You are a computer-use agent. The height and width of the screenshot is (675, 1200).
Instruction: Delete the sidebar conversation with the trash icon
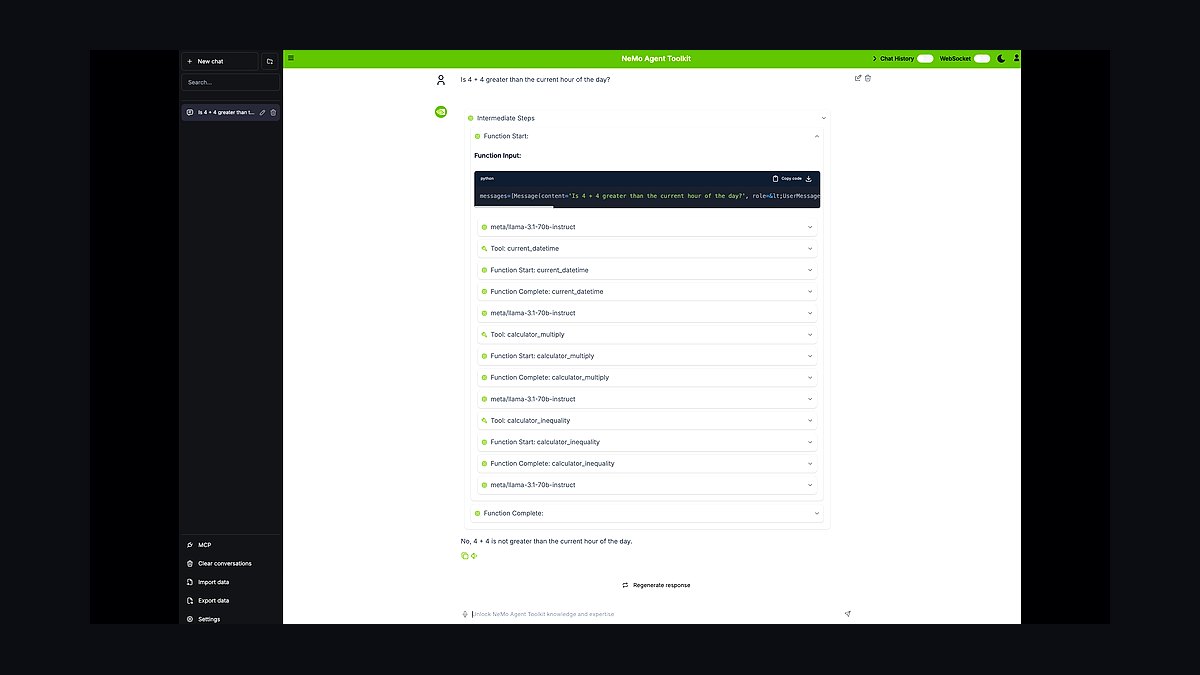[273, 112]
